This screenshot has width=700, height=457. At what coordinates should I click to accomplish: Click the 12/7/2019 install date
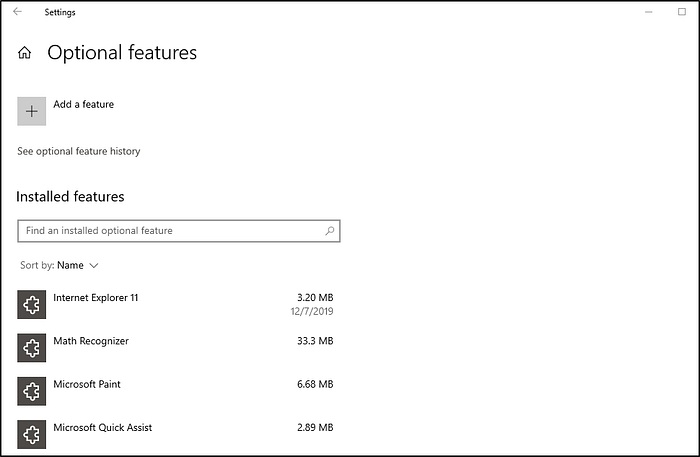[312, 312]
